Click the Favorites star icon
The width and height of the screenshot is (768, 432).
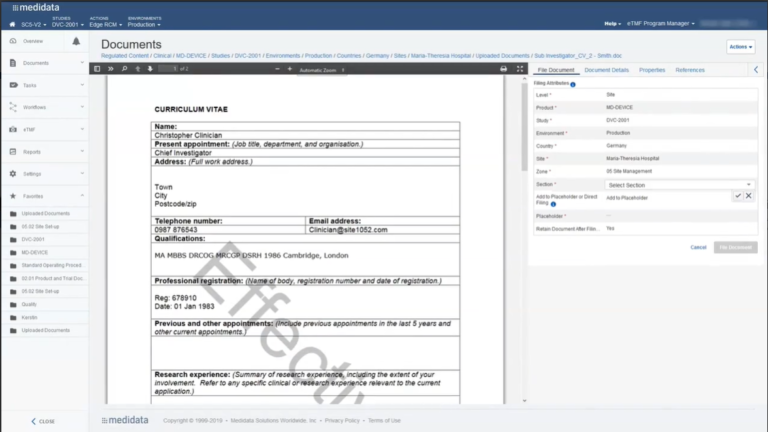[x=13, y=196]
